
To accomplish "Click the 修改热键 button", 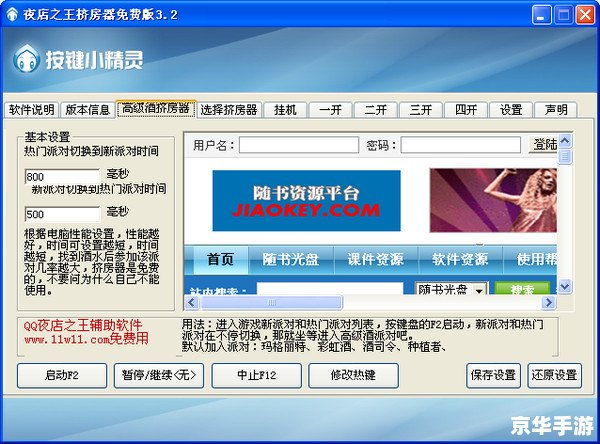I will coord(353,375).
